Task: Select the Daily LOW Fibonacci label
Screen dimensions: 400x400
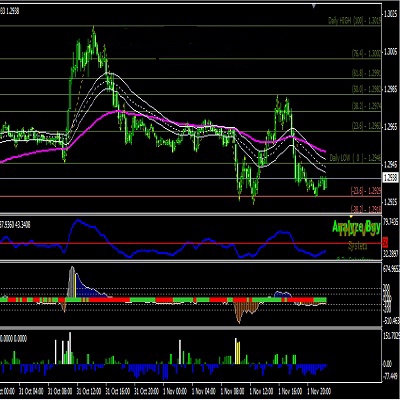Action: coord(355,158)
